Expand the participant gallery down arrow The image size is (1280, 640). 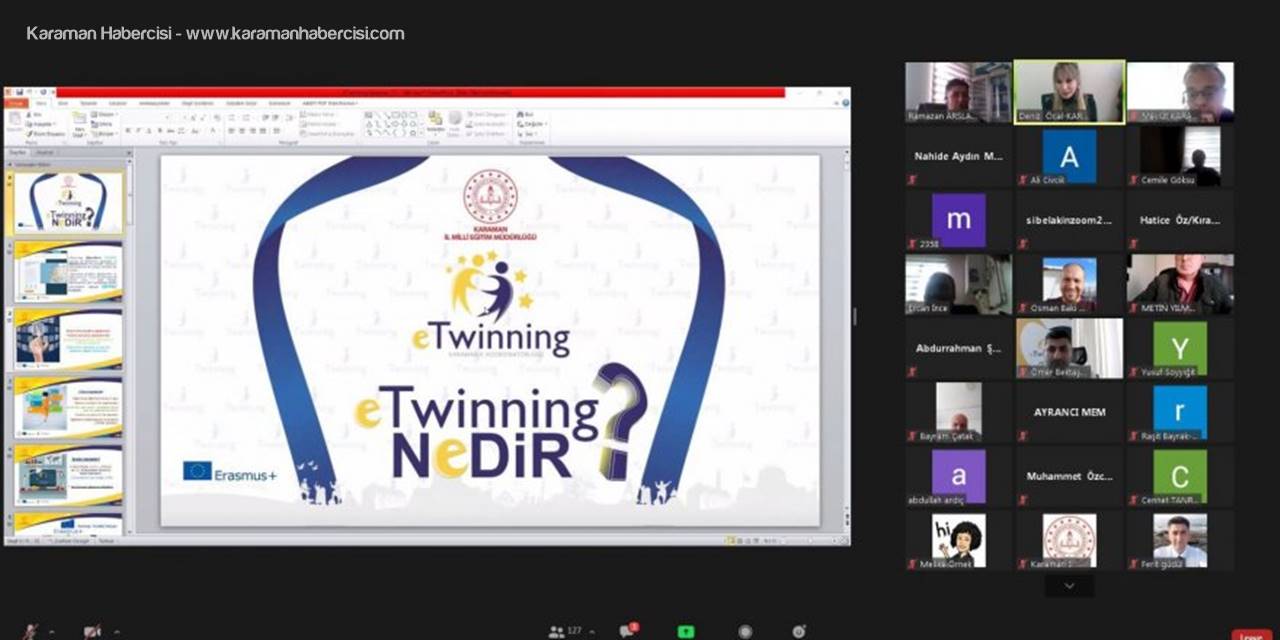point(1069,586)
